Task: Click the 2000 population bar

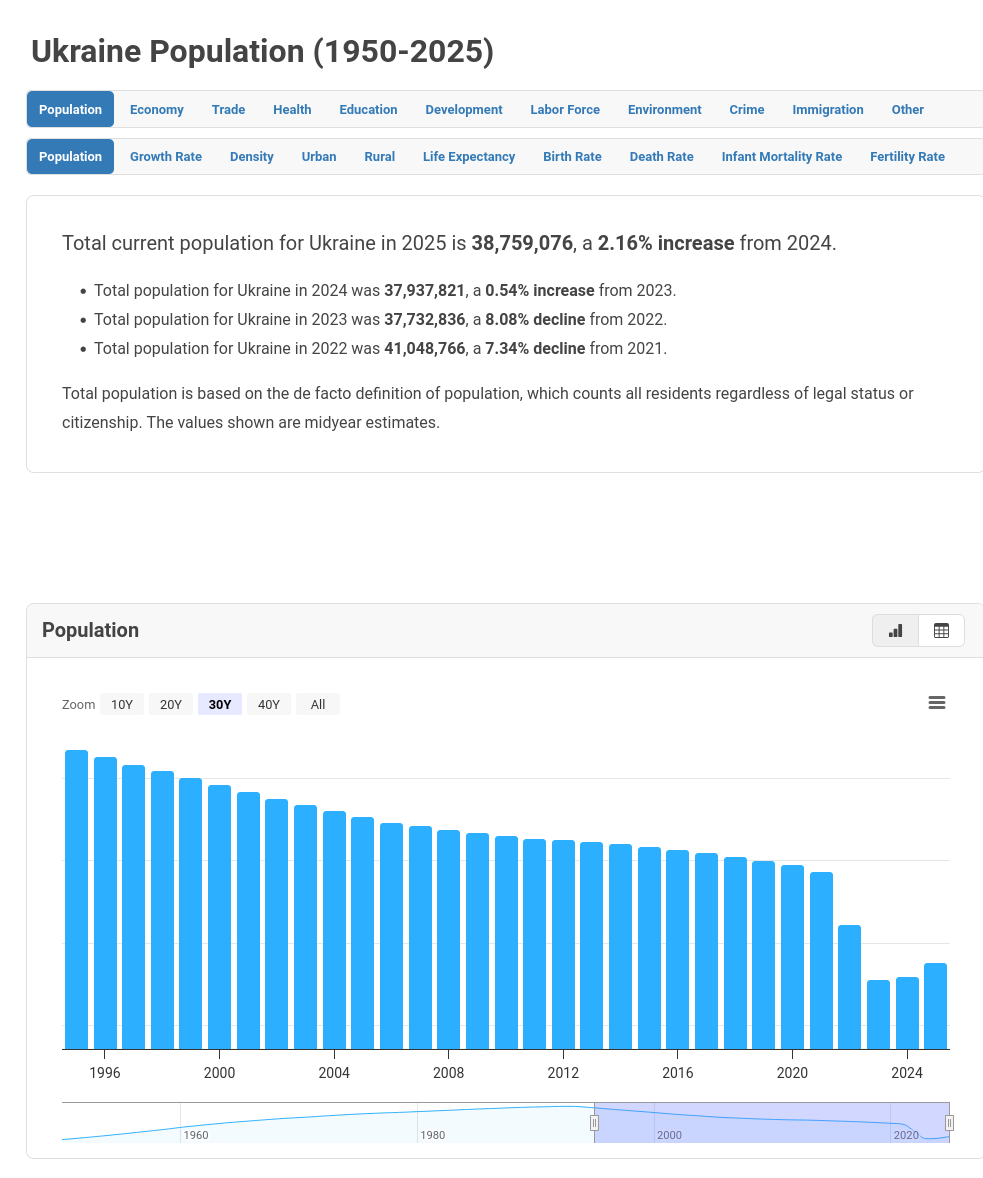Action: coord(219,917)
